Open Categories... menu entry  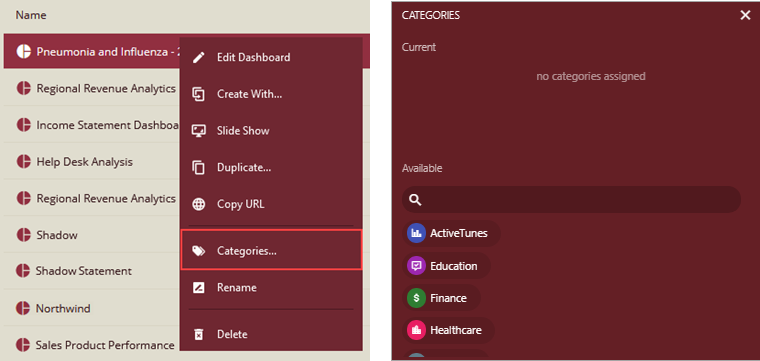[x=271, y=251]
